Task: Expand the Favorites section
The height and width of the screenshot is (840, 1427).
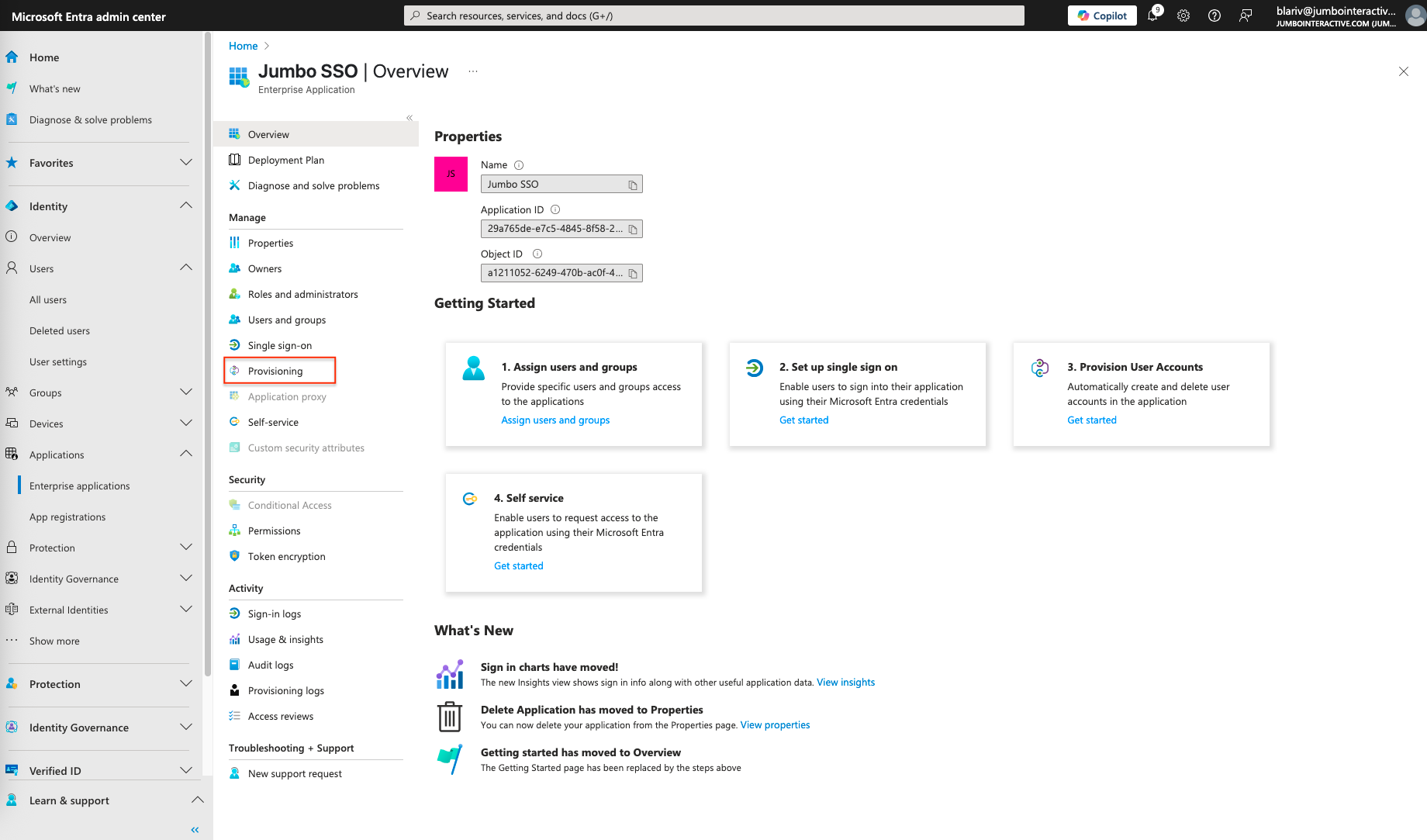Action: (186, 162)
